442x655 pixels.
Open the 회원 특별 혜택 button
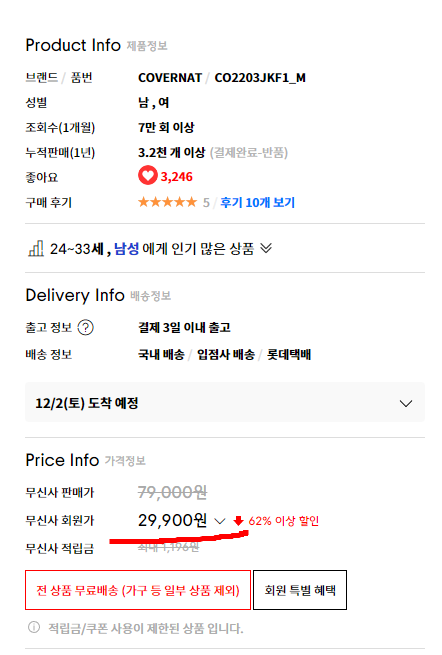300,590
